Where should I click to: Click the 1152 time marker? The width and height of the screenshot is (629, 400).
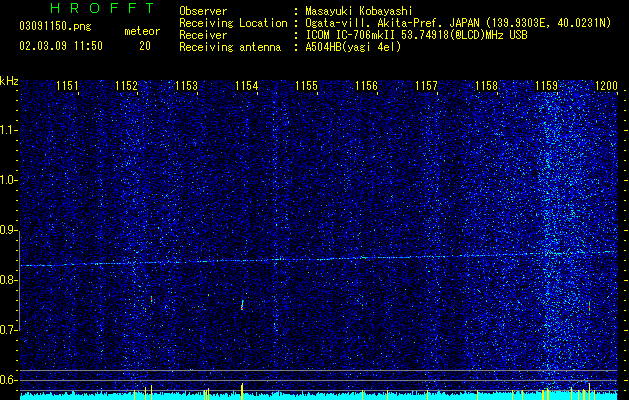[x=126, y=85]
